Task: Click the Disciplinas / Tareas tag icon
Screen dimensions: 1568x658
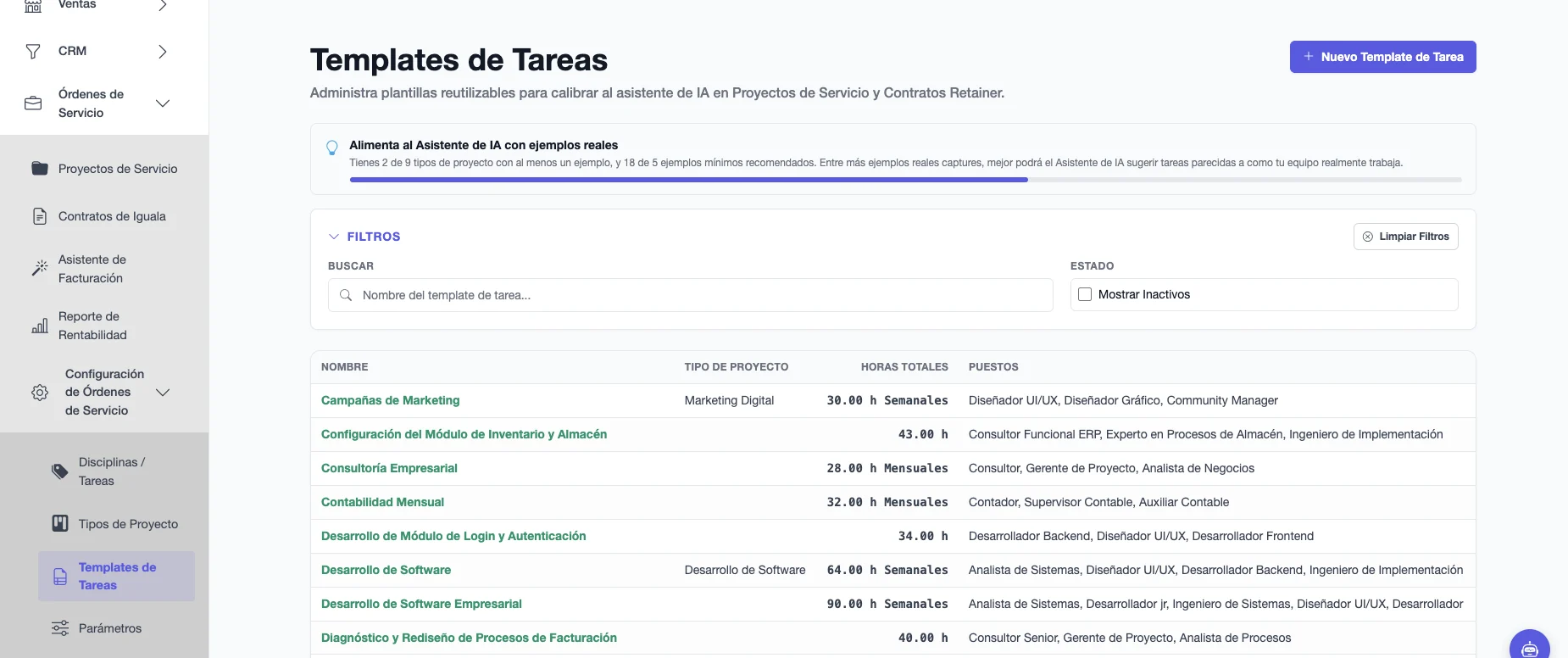Action: [x=60, y=471]
